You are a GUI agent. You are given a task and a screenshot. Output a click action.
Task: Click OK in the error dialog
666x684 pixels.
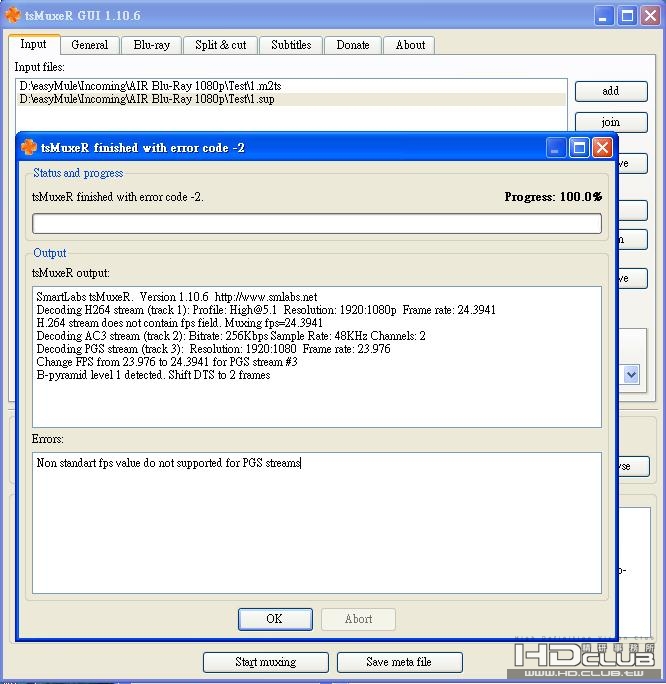click(x=275, y=619)
